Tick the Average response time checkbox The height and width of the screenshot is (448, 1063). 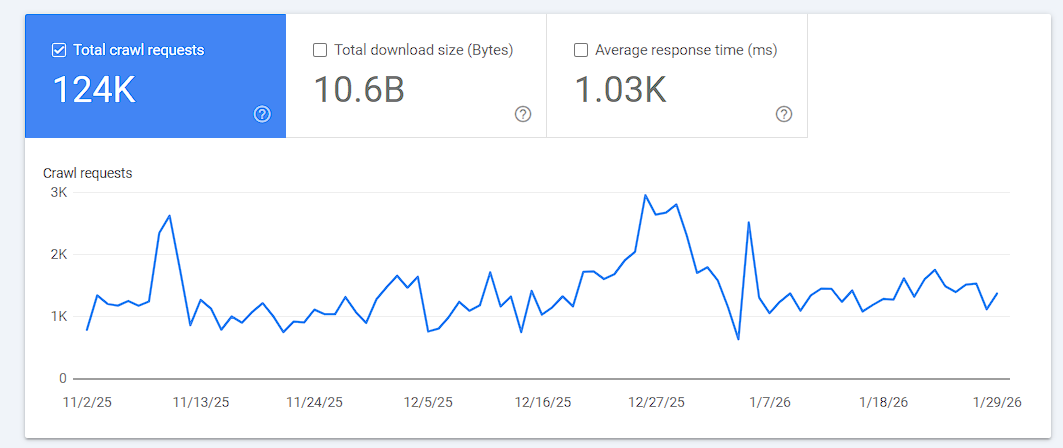581,50
